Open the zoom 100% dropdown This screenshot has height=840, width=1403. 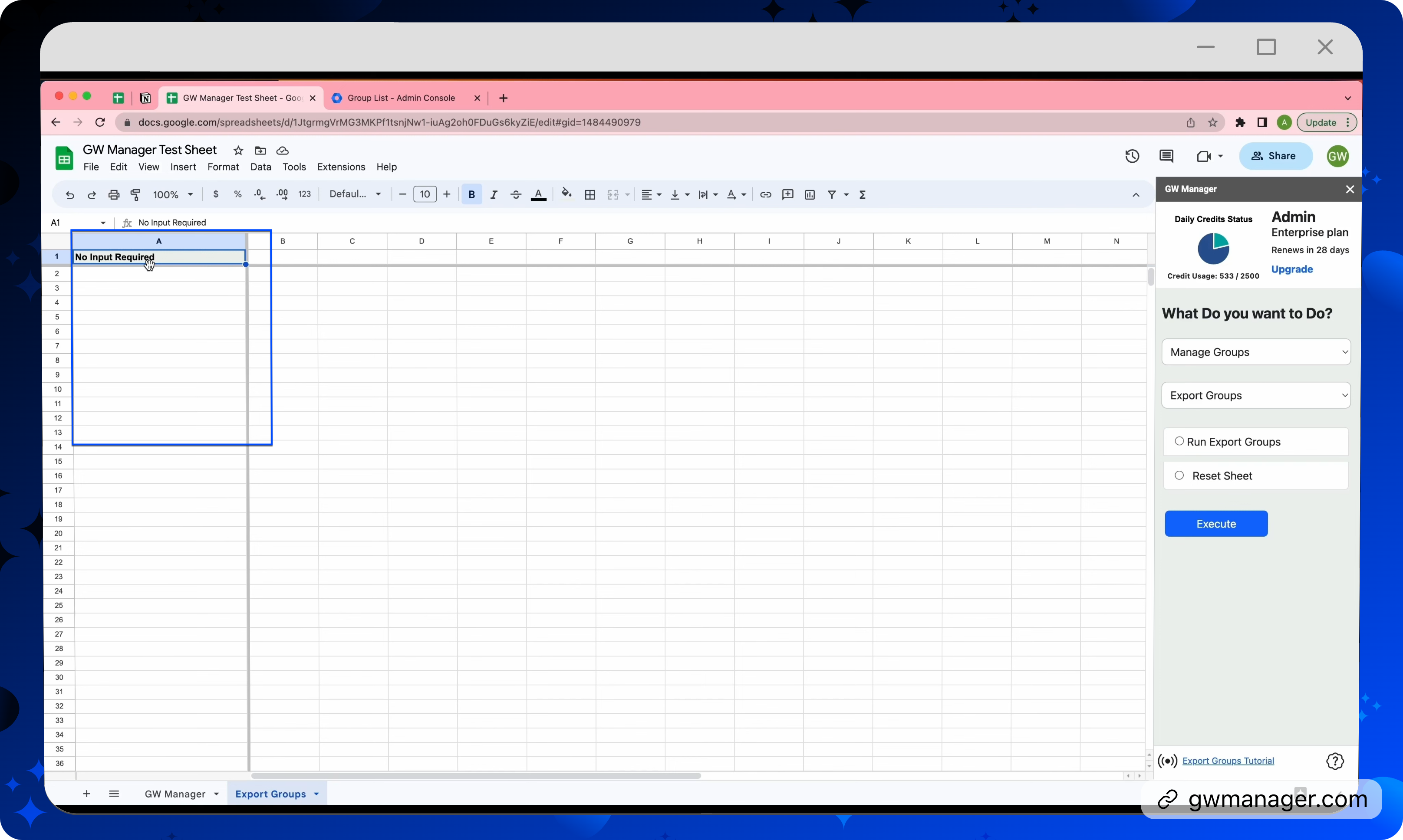click(x=173, y=195)
